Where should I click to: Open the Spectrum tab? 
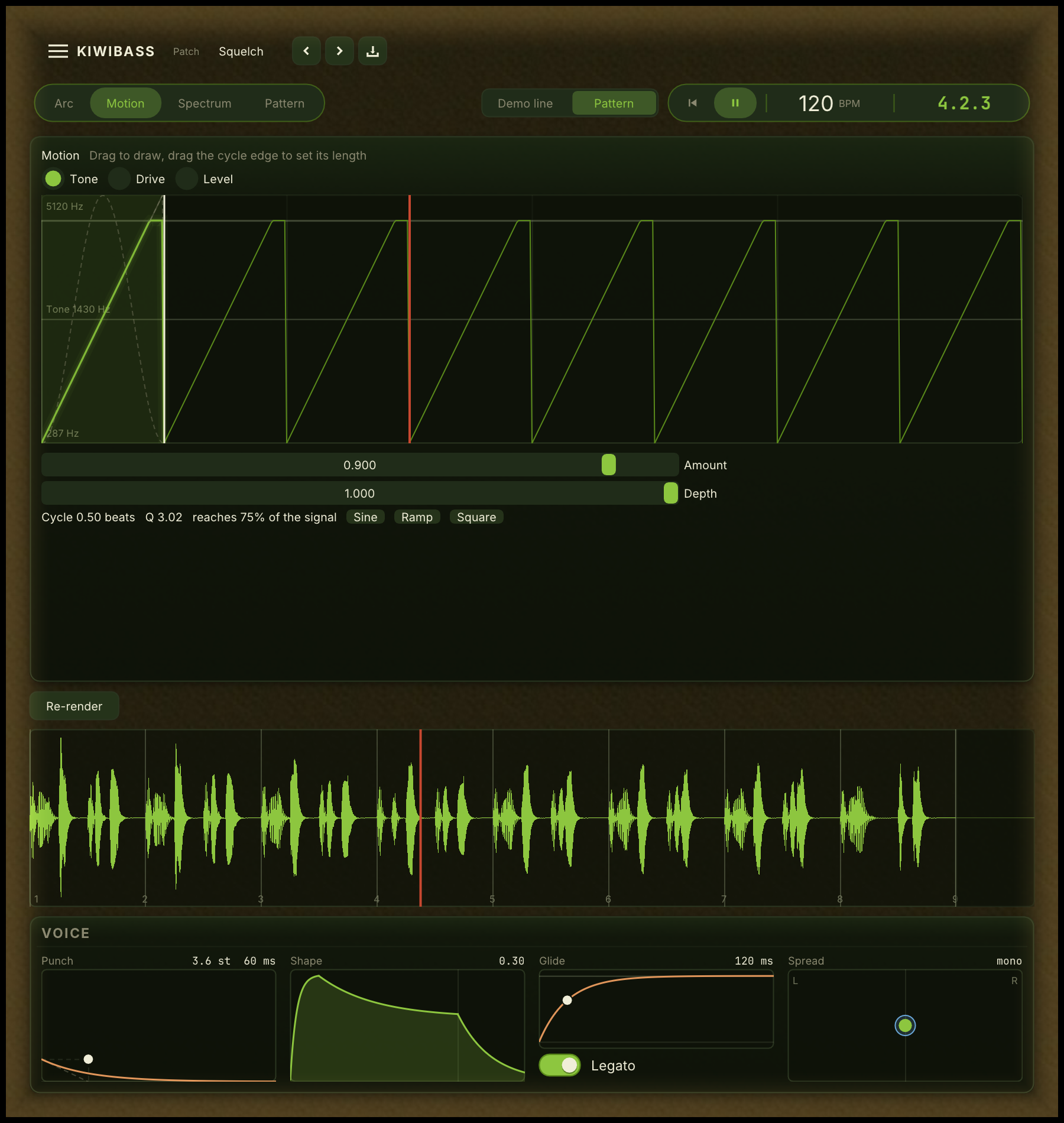click(x=205, y=103)
